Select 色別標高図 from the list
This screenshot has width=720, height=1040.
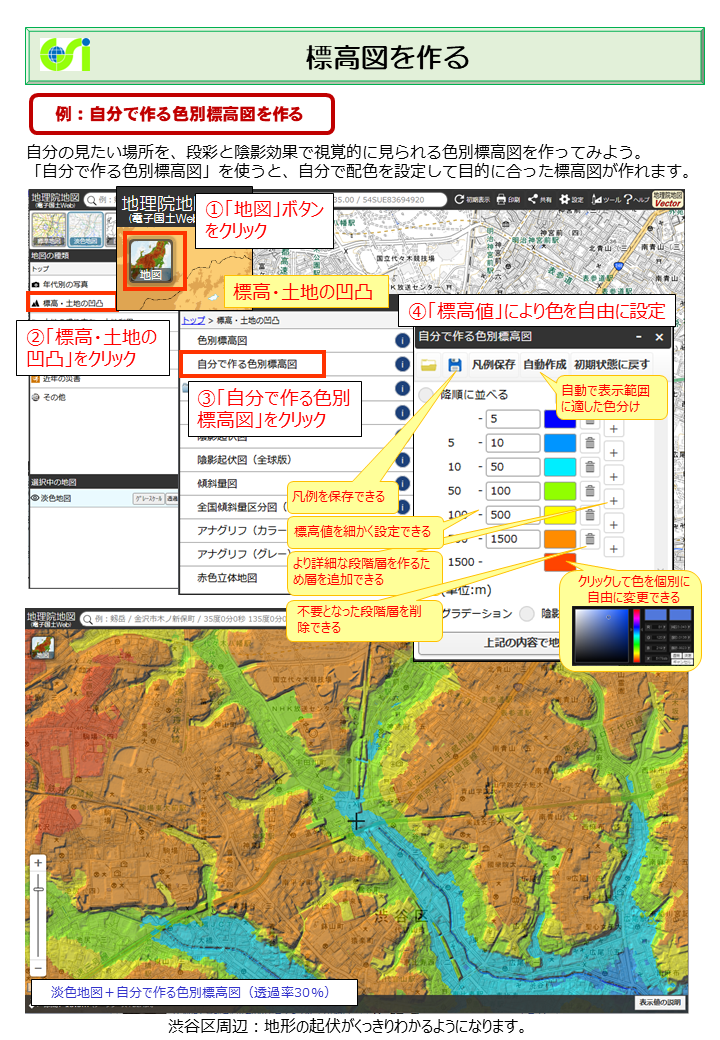pyautogui.click(x=222, y=340)
